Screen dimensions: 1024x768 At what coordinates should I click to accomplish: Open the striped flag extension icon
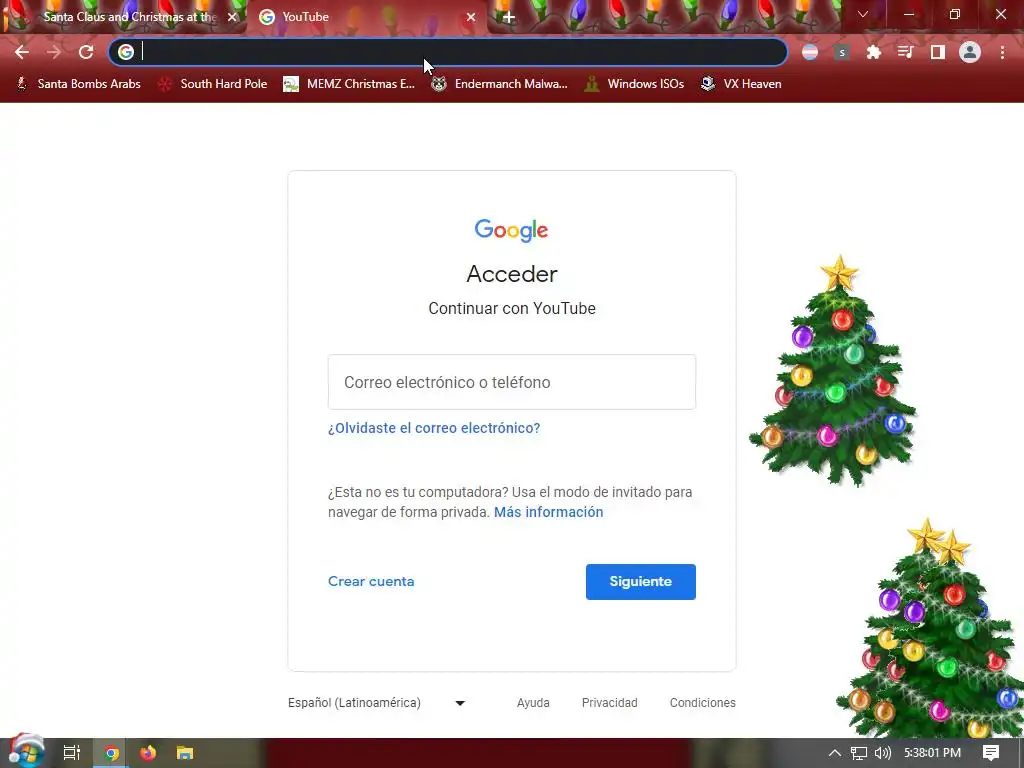810,52
